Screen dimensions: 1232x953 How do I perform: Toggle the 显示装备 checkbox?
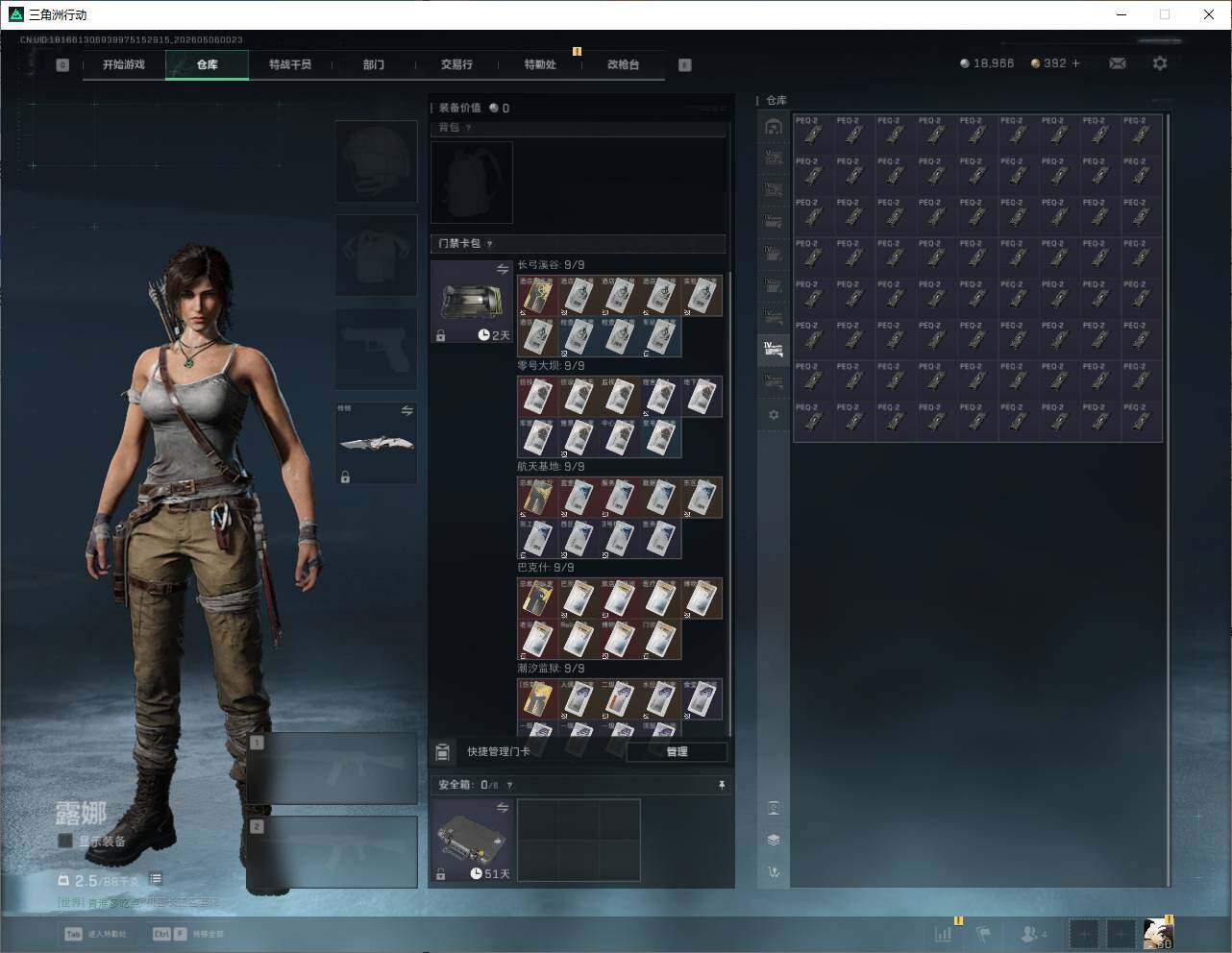coord(65,842)
